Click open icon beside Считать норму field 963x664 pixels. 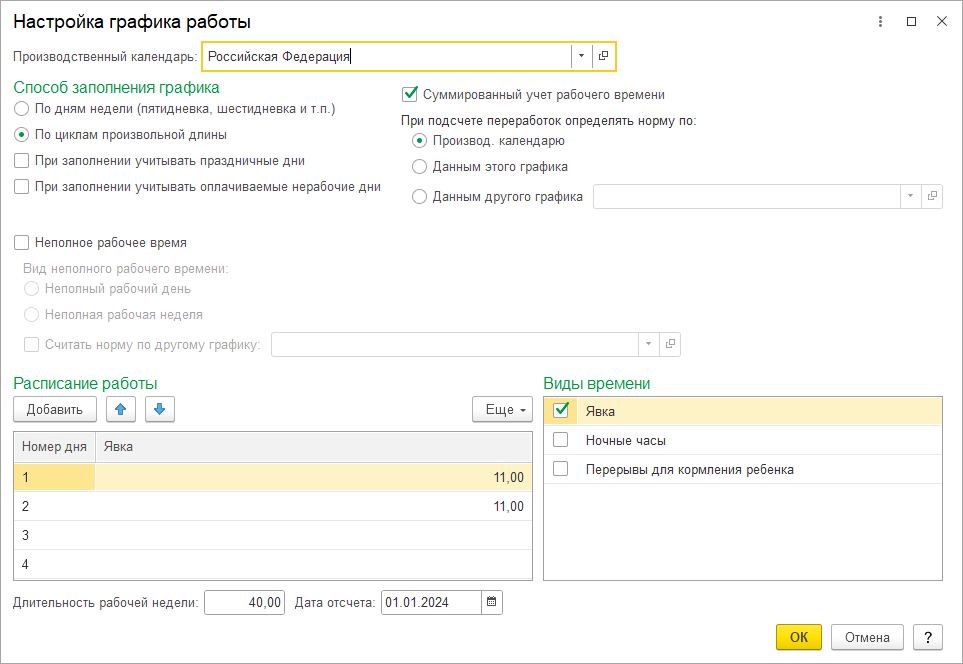[670, 344]
